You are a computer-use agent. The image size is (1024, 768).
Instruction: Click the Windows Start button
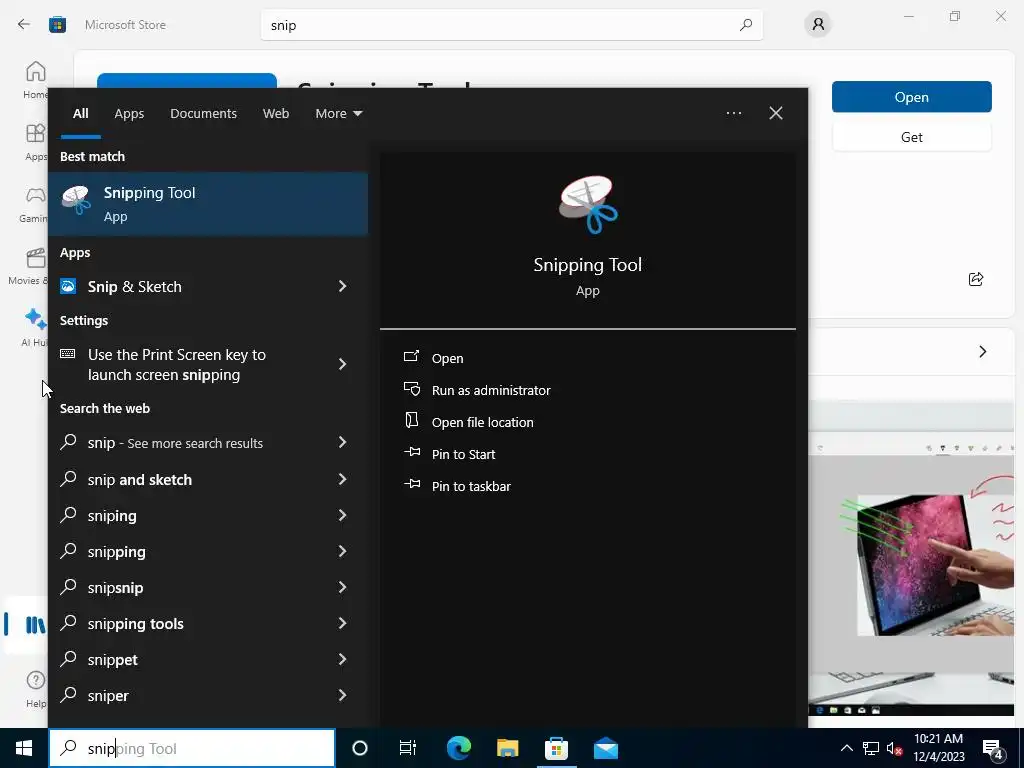[24, 748]
